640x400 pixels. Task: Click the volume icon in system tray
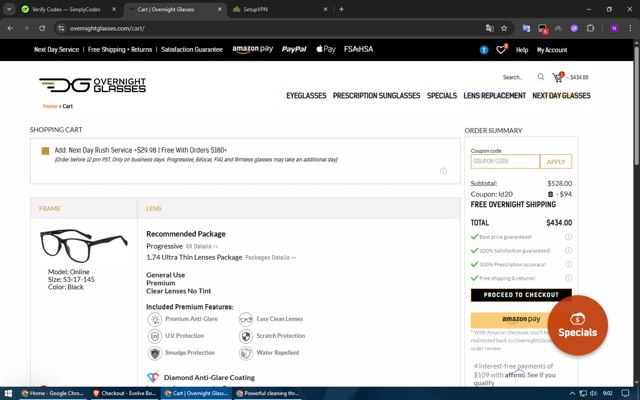click(594, 393)
